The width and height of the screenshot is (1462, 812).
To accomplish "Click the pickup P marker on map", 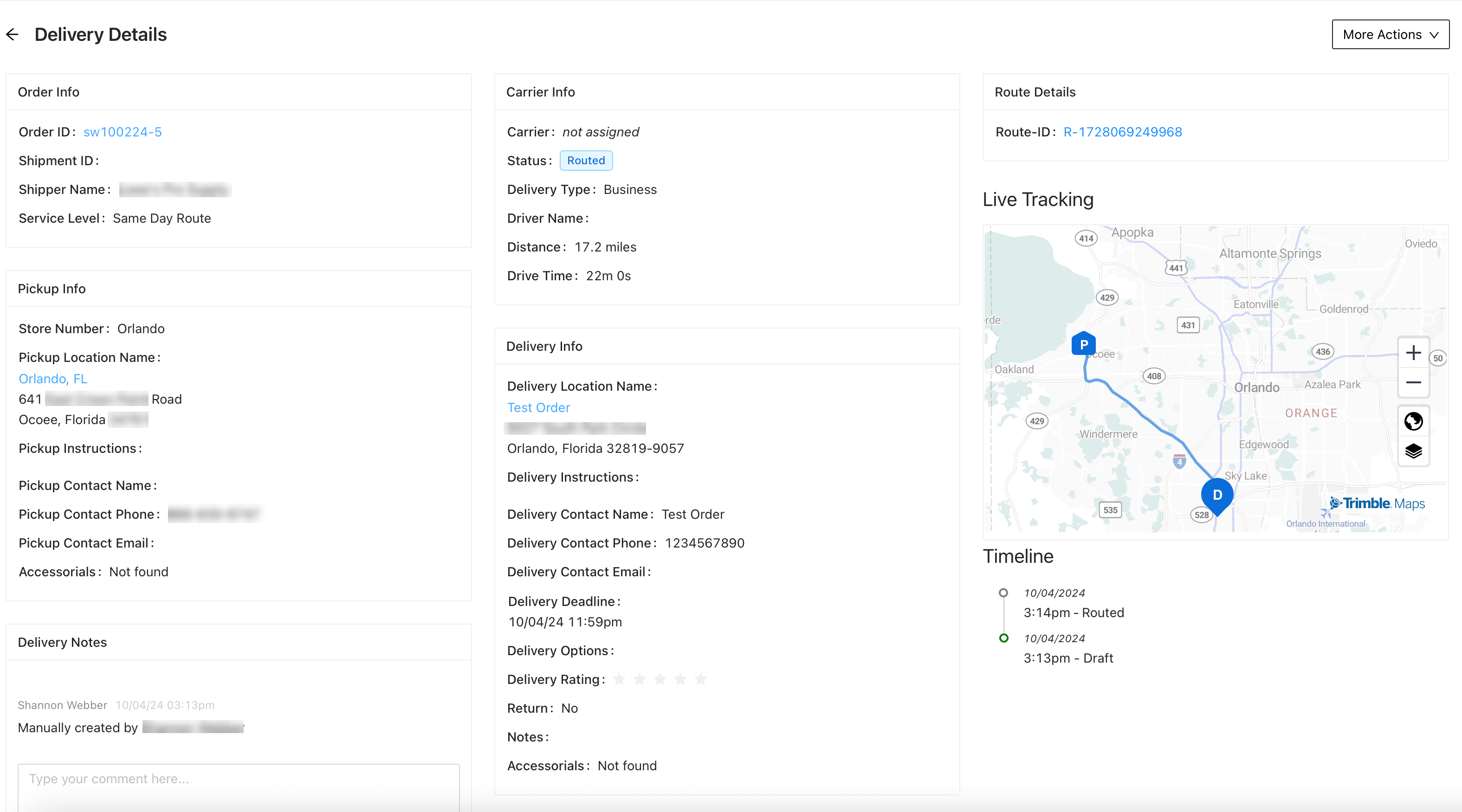I will point(1083,344).
